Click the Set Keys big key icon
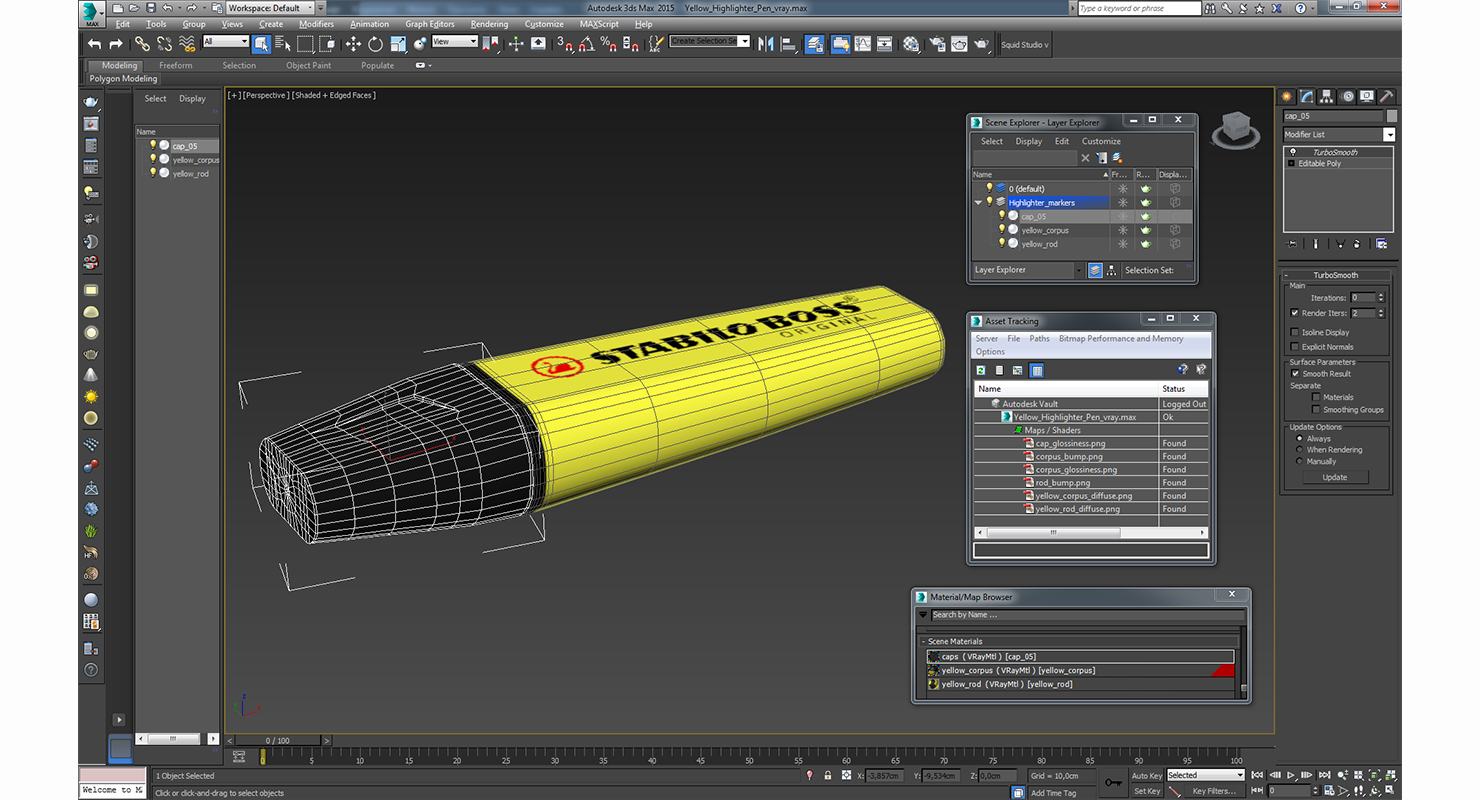Image resolution: width=1480 pixels, height=800 pixels. coord(1114,782)
